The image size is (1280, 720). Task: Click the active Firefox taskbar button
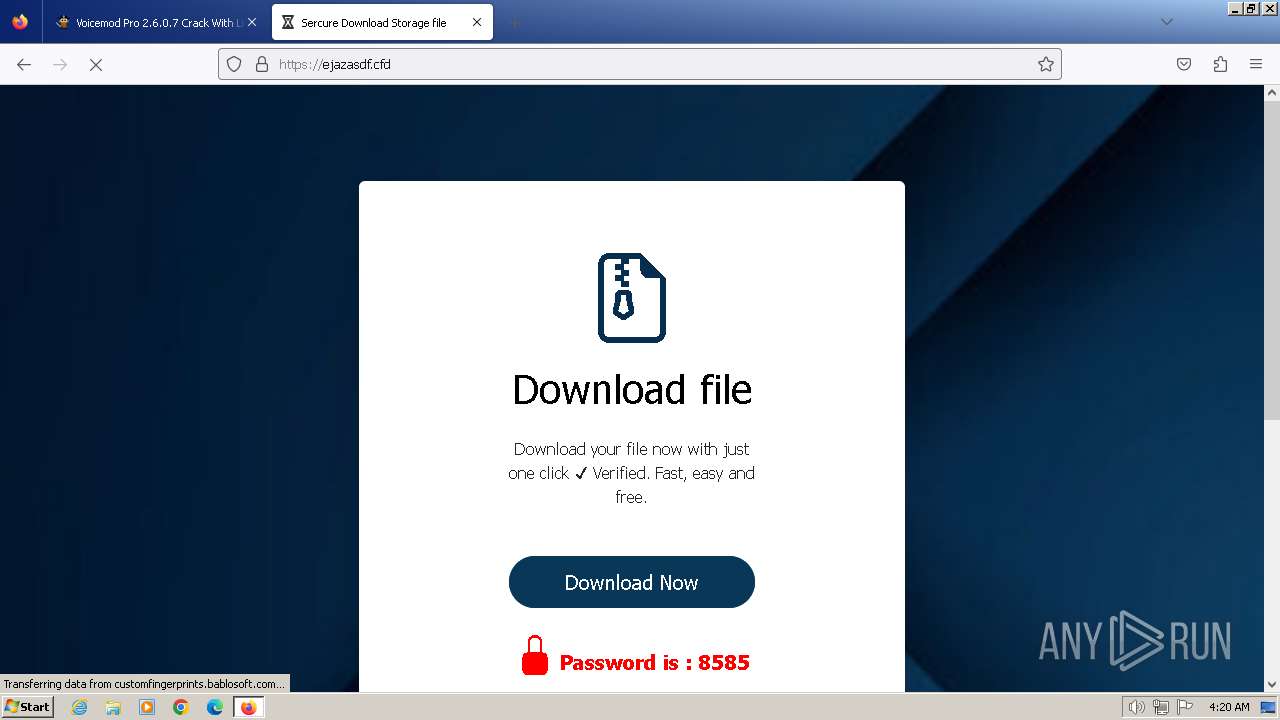[248, 707]
